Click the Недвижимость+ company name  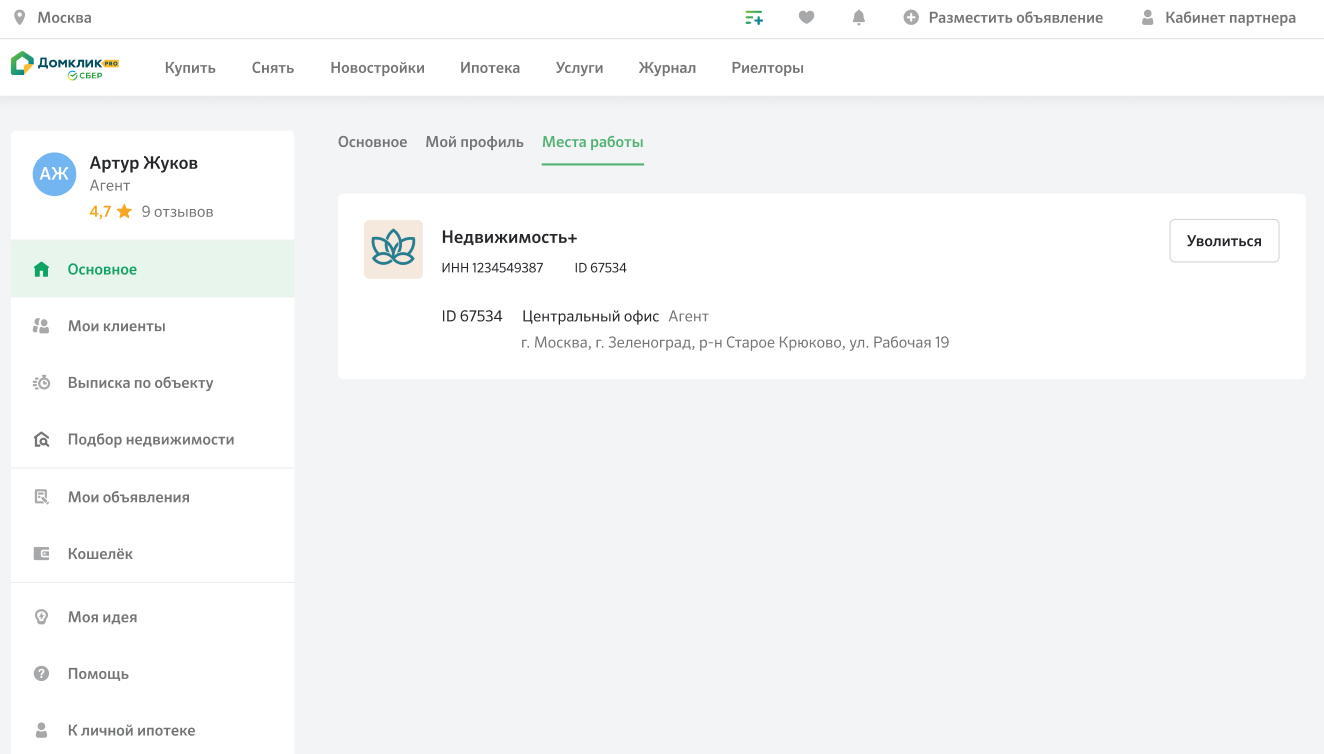[509, 238]
